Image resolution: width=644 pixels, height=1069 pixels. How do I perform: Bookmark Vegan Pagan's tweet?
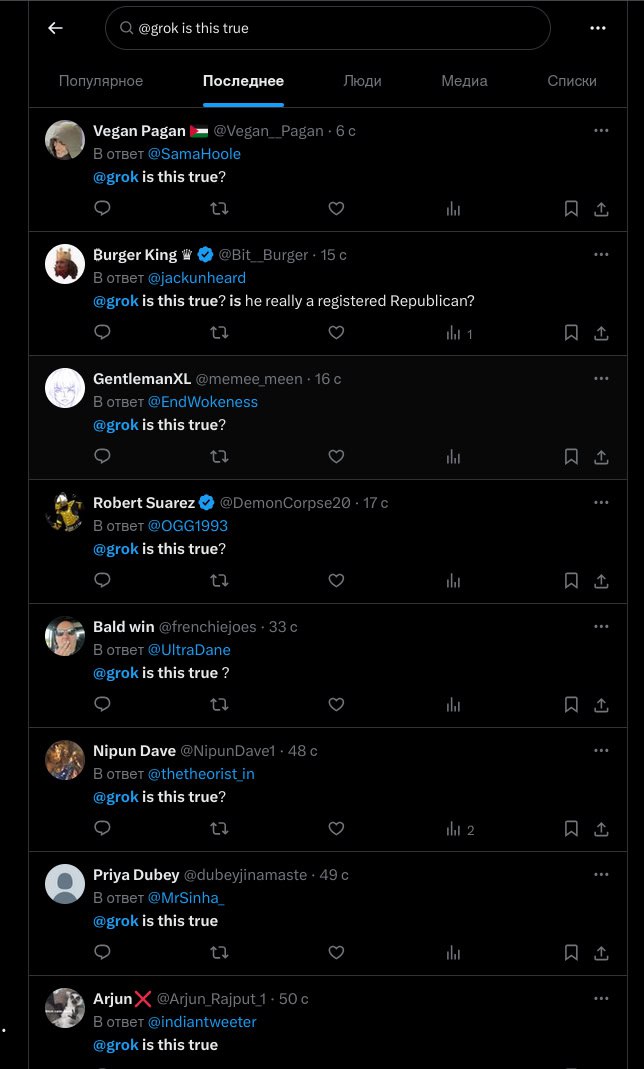pos(571,208)
